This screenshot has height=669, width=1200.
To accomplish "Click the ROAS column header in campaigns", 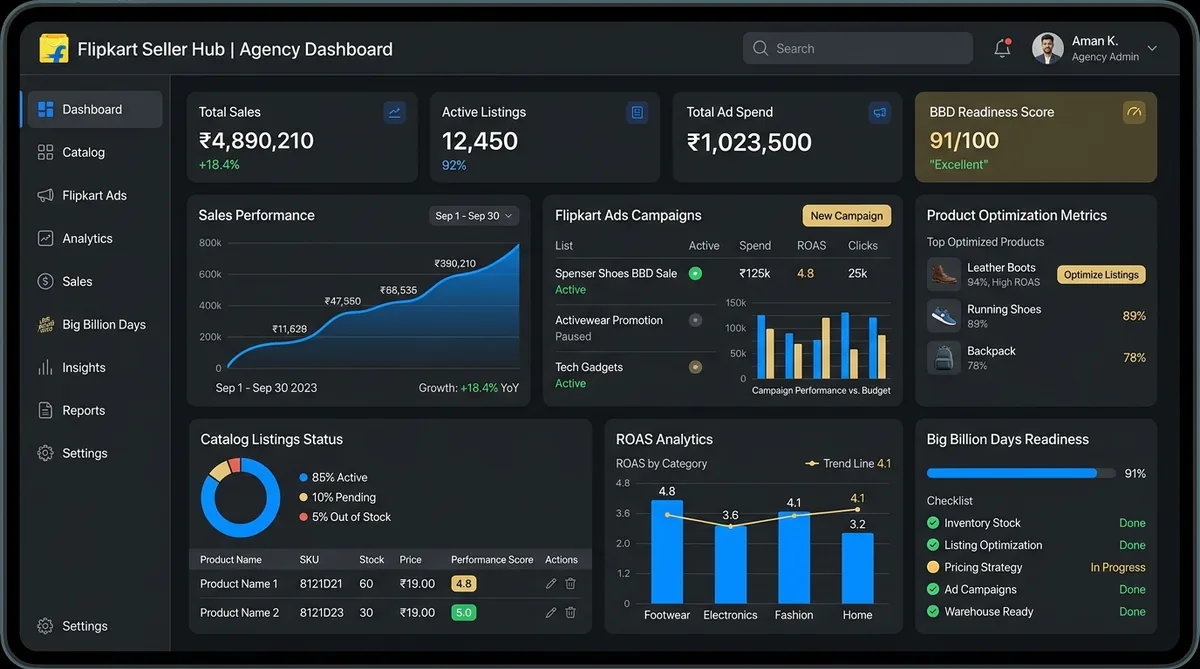I will (x=812, y=245).
